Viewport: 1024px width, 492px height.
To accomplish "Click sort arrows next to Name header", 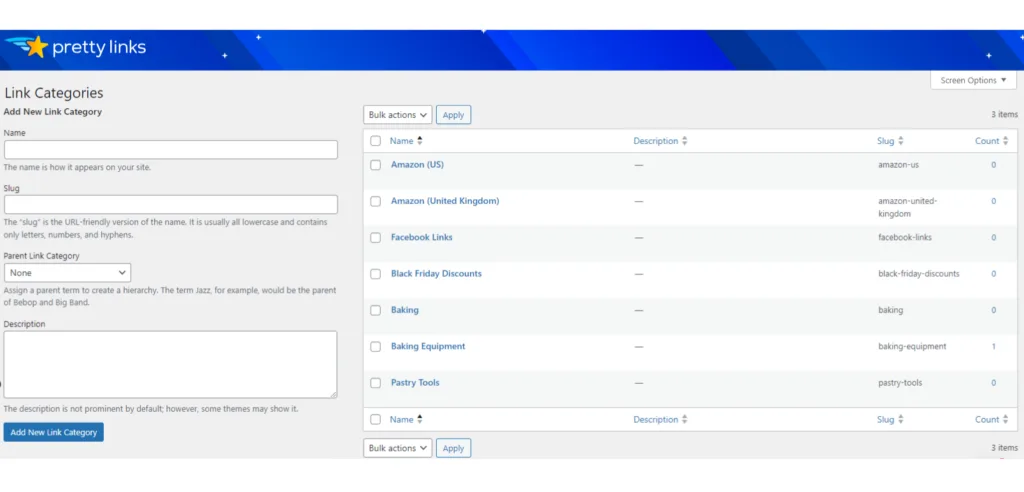I will coord(420,141).
